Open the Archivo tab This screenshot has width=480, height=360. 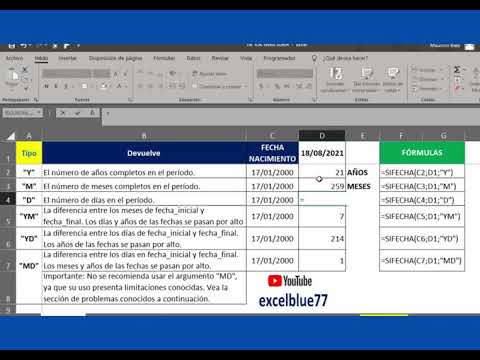[x=15, y=58]
